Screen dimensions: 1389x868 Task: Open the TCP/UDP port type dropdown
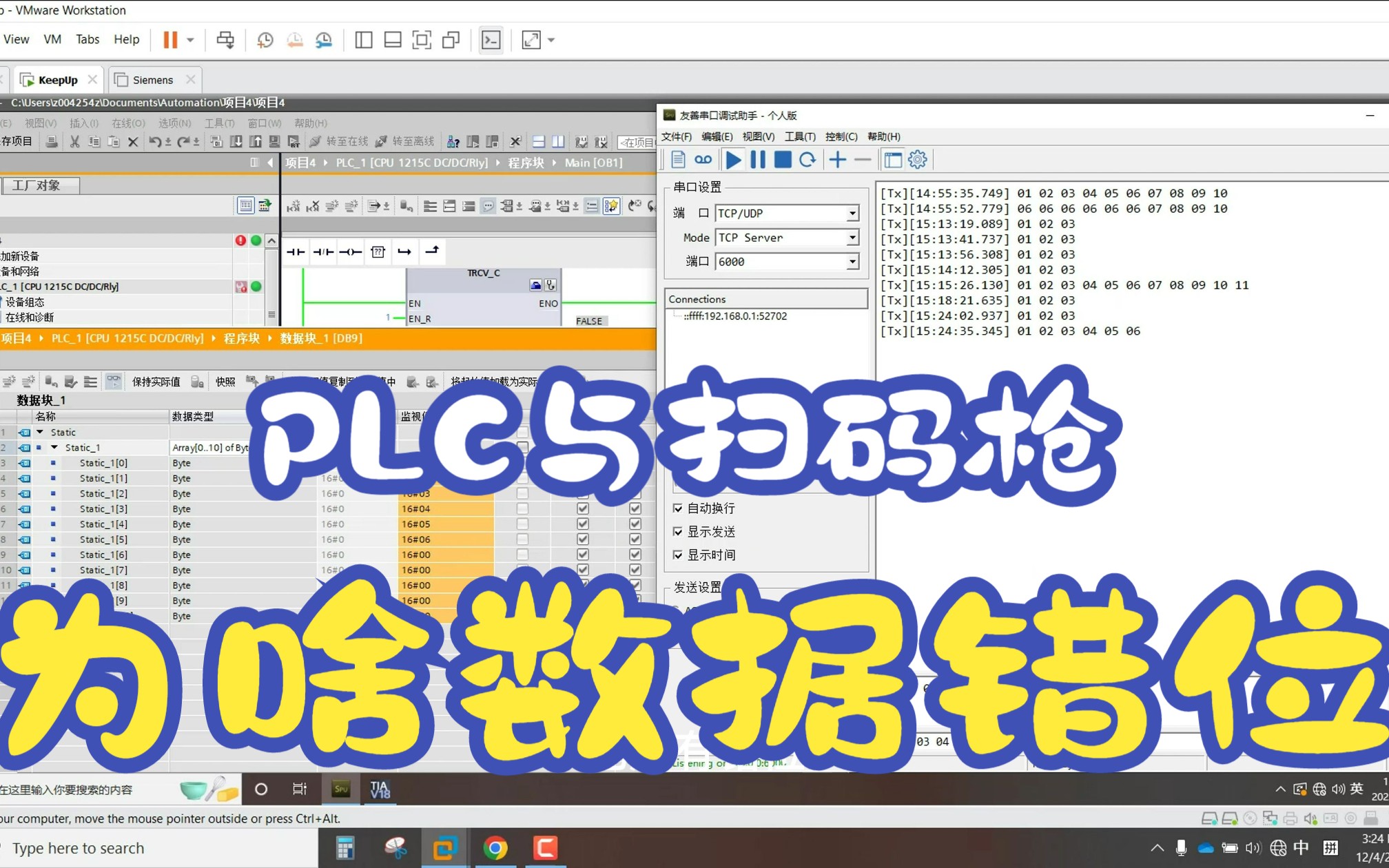[x=852, y=214]
